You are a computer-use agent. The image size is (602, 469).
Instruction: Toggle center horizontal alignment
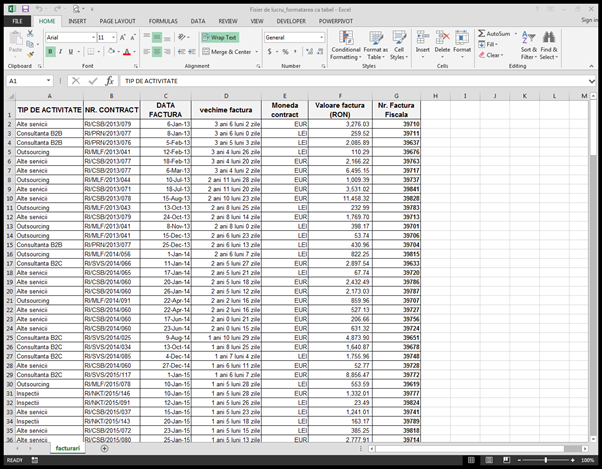(157, 51)
